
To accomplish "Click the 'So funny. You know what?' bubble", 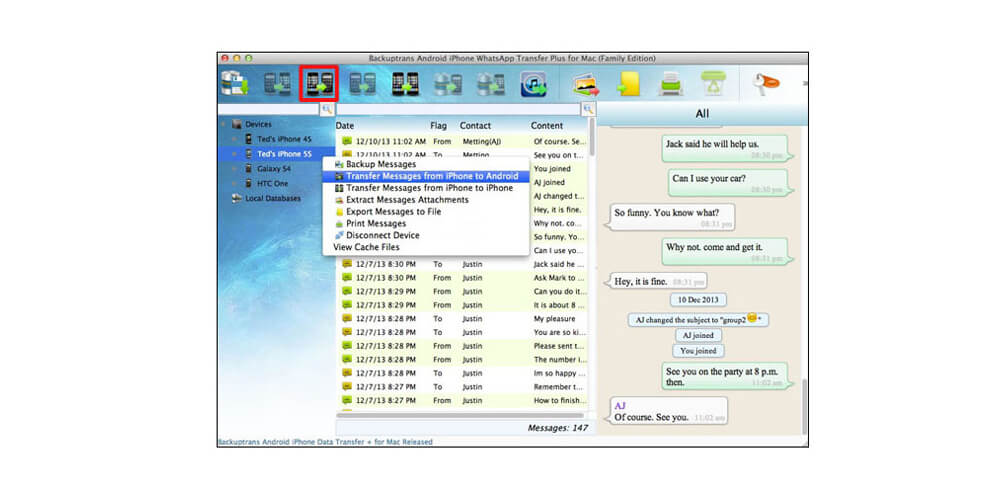I will pyautogui.click(x=668, y=217).
